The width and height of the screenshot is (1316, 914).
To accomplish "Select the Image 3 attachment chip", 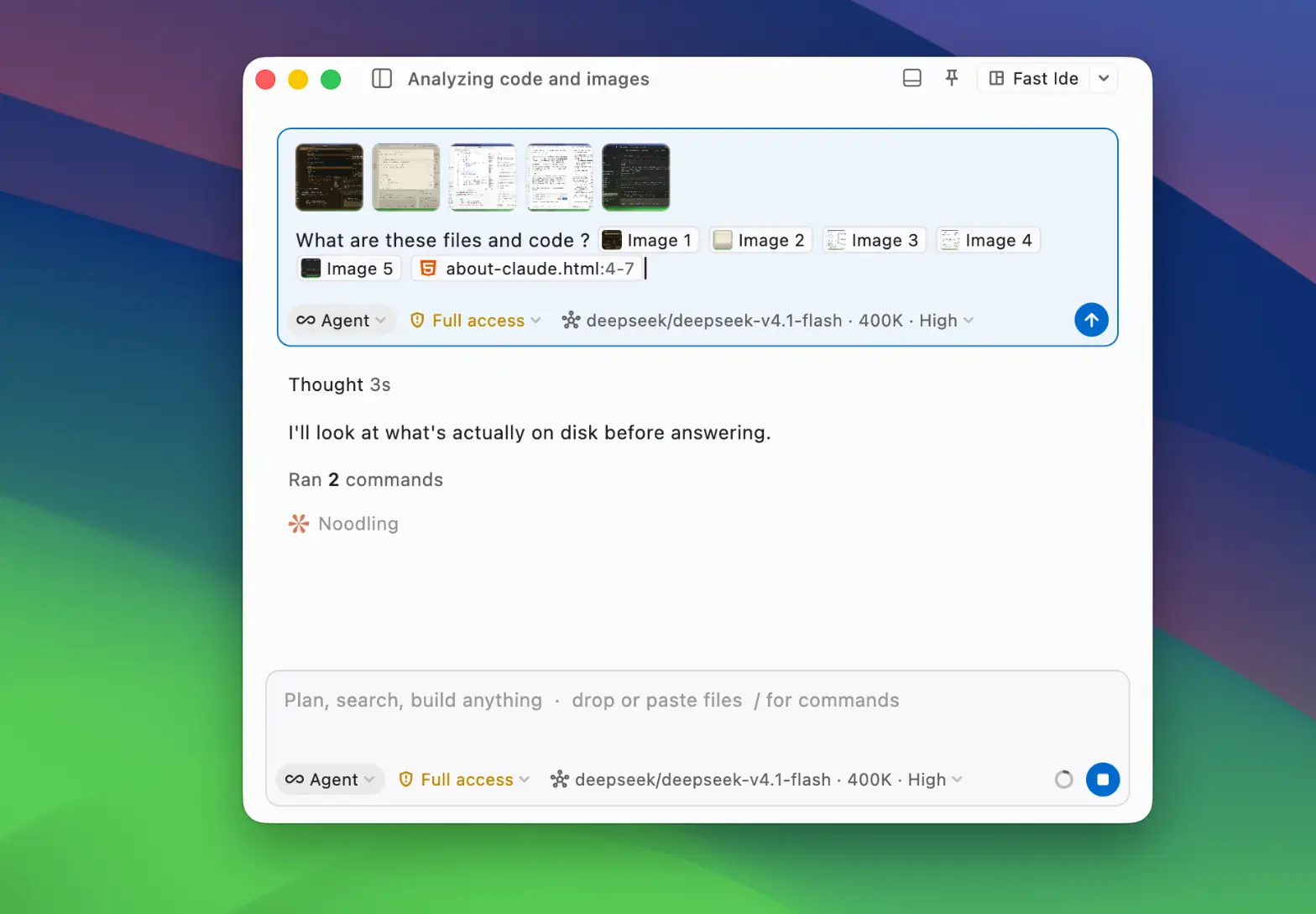I will [x=873, y=240].
